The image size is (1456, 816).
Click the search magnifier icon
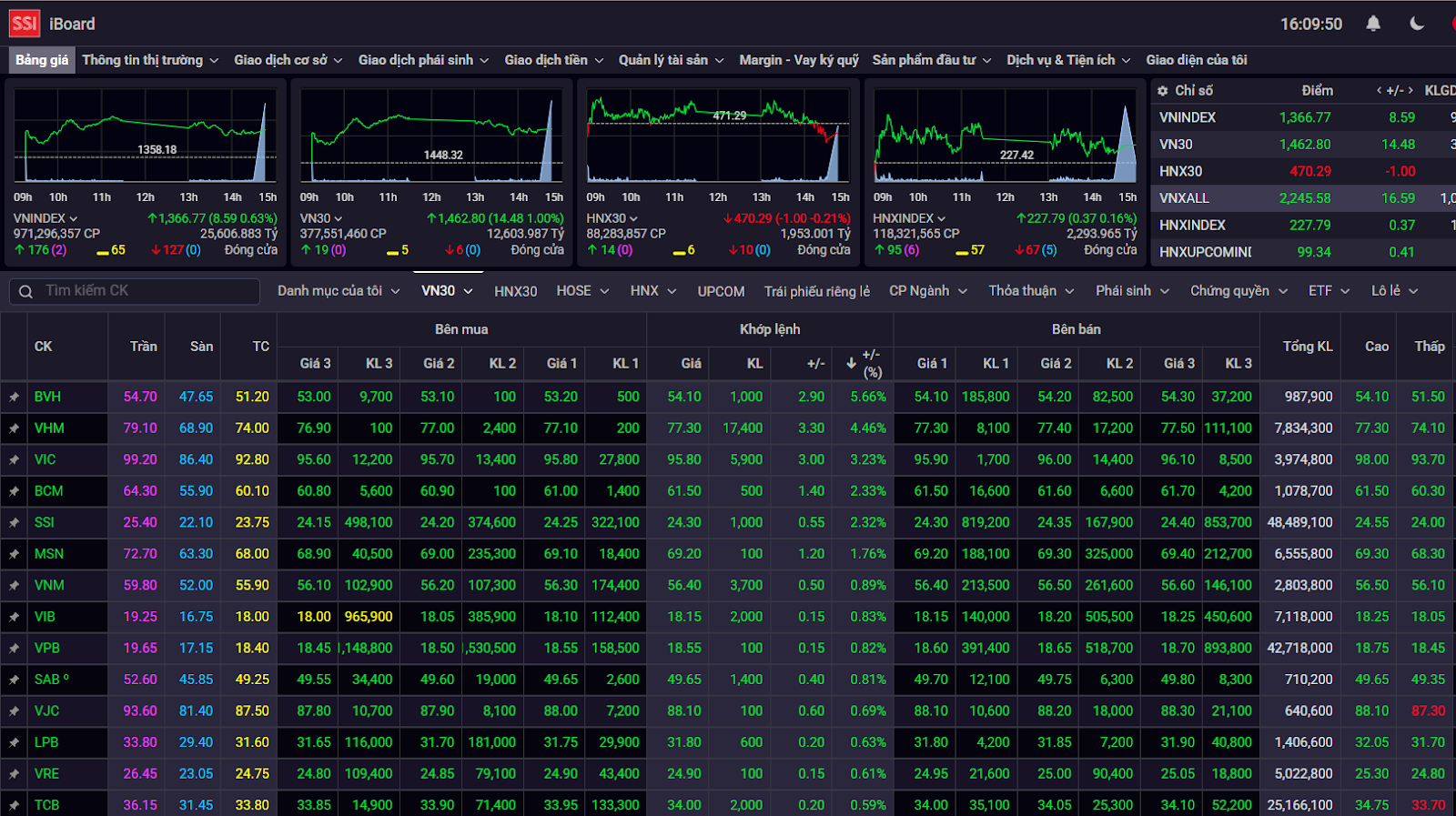(x=25, y=291)
